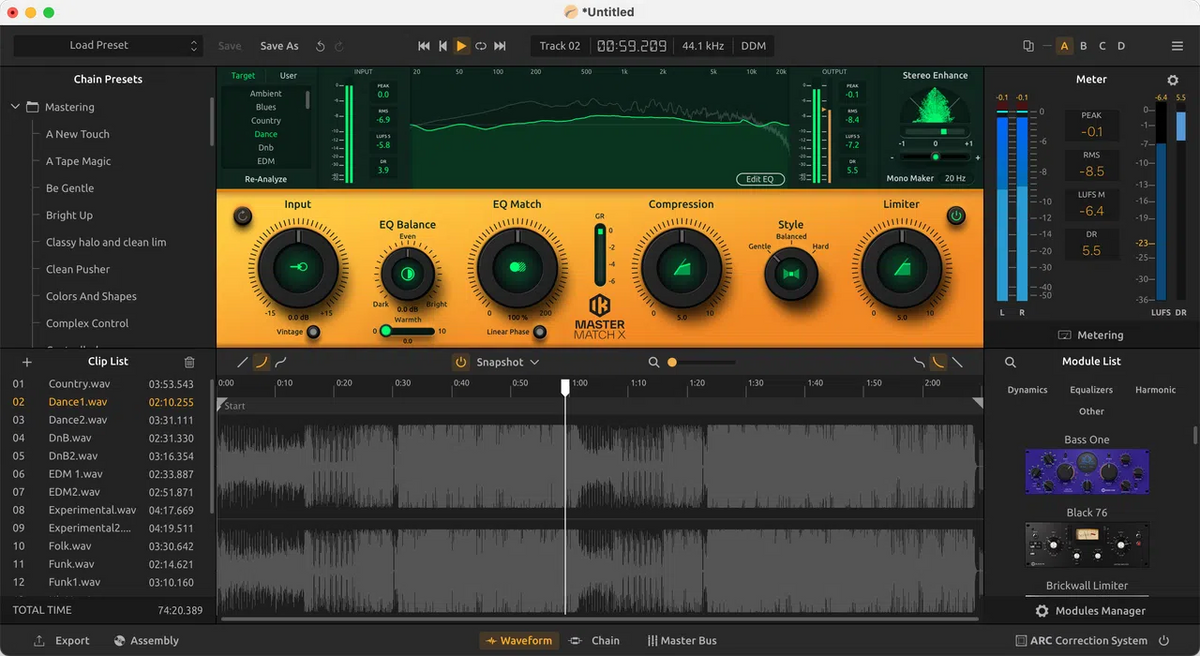Click the trash icon above the Clip List
The width and height of the screenshot is (1200, 656).
(x=188, y=361)
